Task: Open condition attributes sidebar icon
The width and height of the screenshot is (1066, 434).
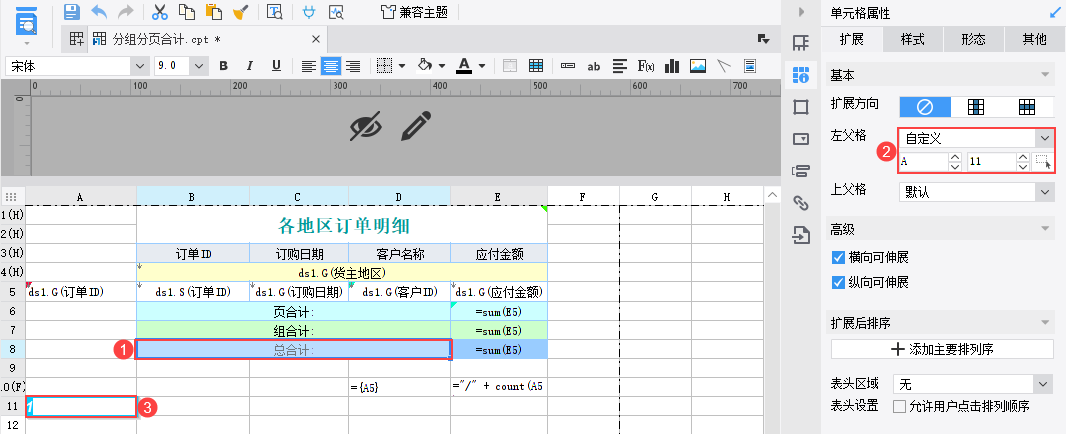Action: click(x=801, y=171)
